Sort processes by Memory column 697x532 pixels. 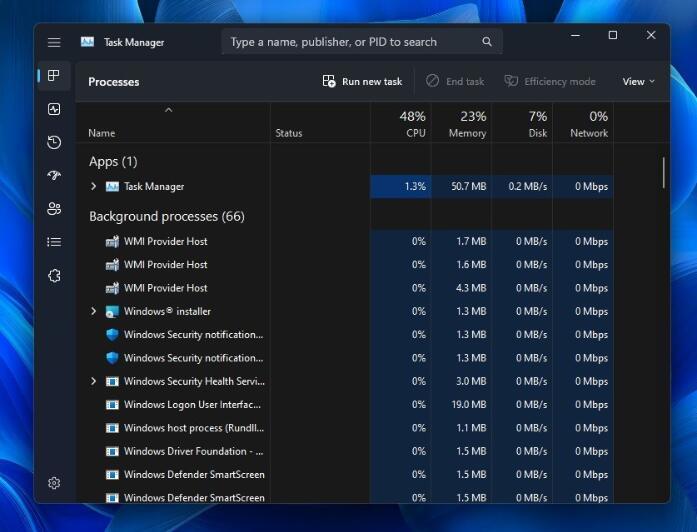(x=461, y=123)
